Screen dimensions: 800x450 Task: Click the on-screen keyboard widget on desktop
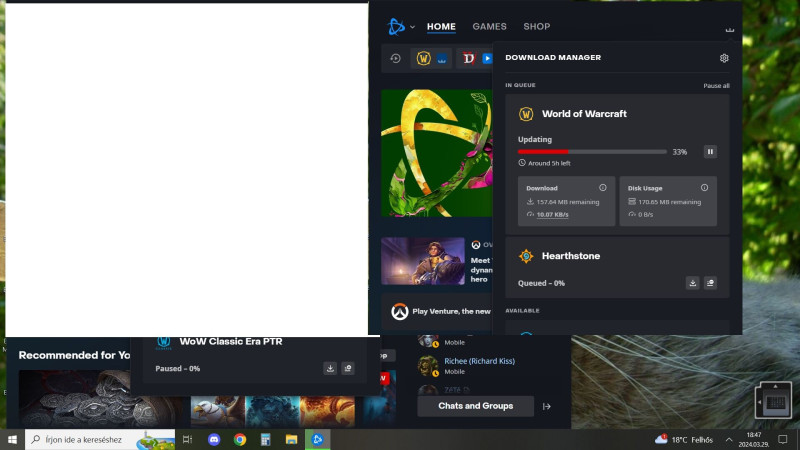[x=773, y=400]
